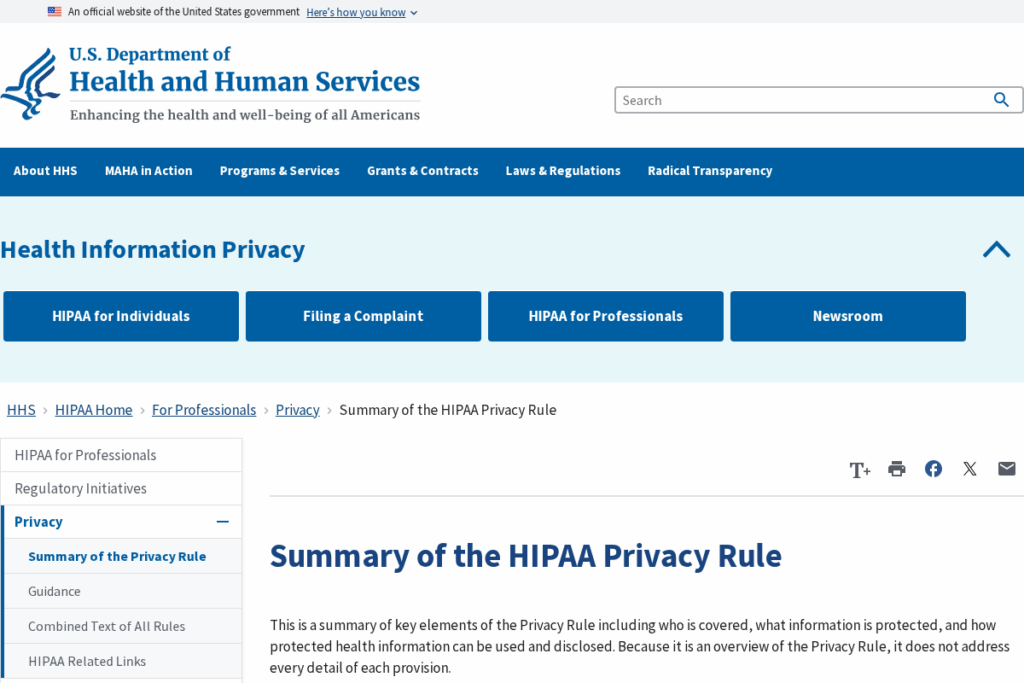Follow the Privacy breadcrumb link

[x=297, y=410]
